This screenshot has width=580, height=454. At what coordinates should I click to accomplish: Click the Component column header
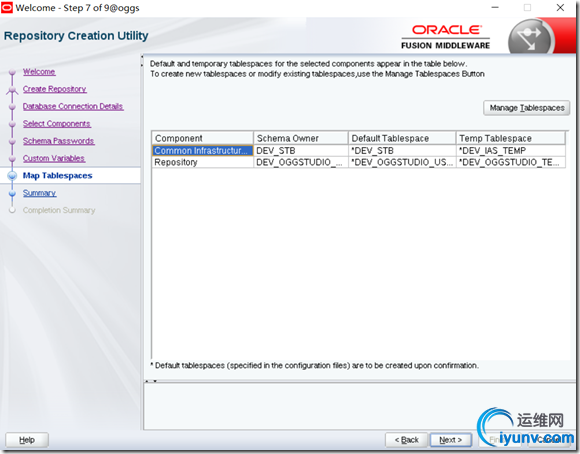pos(202,138)
